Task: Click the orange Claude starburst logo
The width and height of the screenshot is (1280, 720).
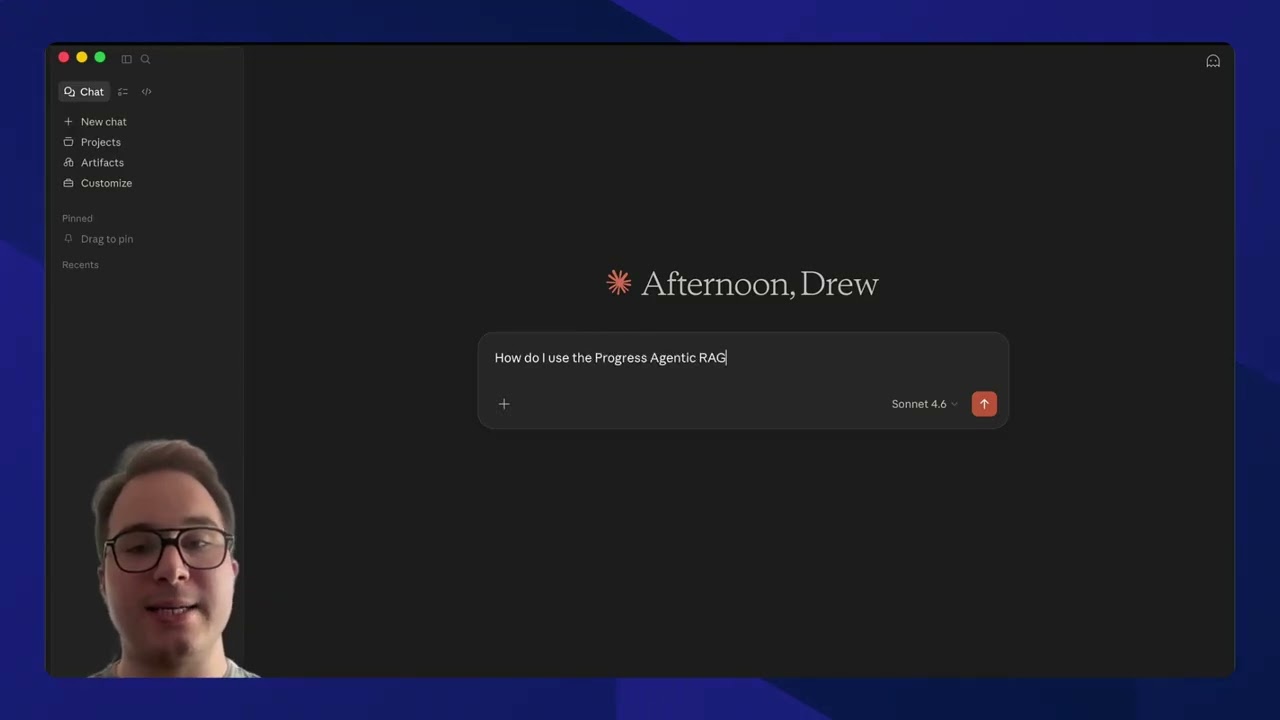Action: pyautogui.click(x=619, y=283)
